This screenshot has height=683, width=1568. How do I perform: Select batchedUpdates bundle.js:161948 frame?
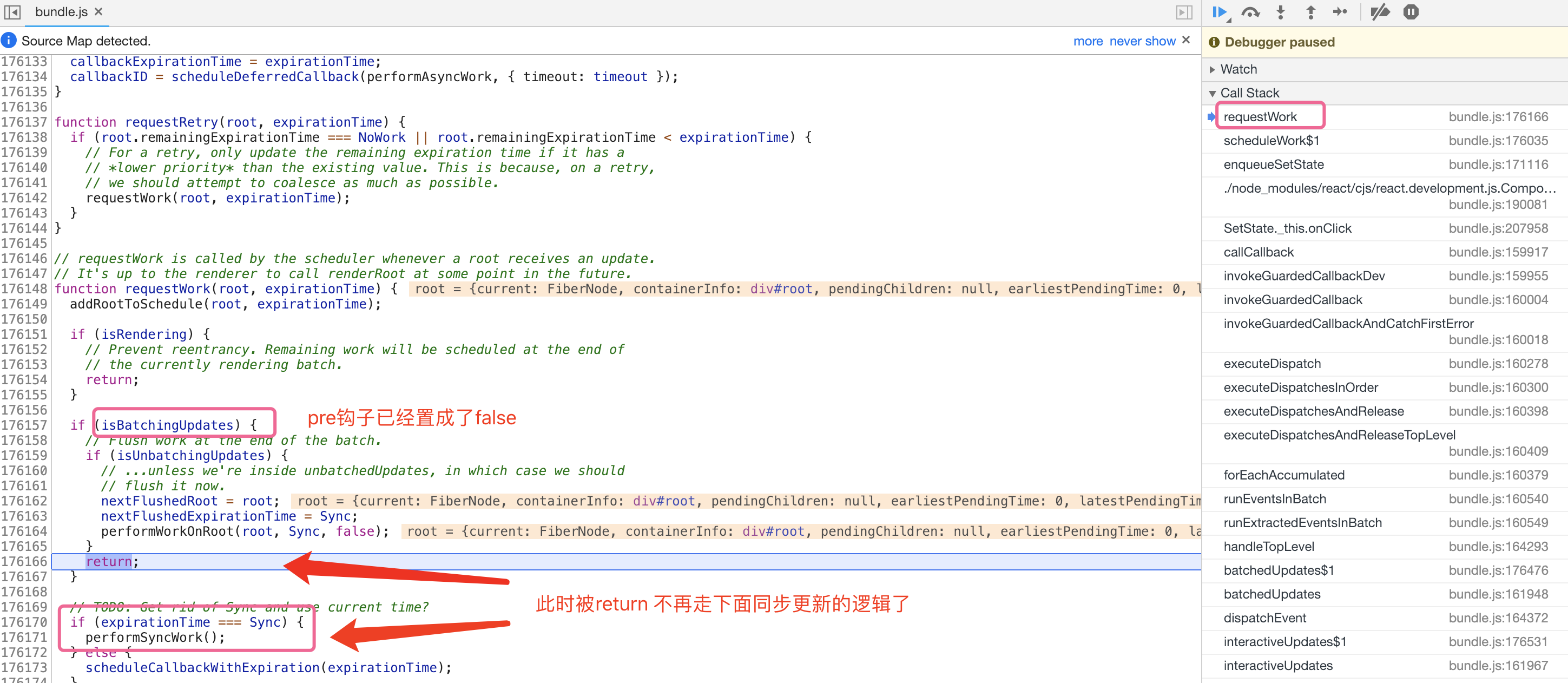point(1385,594)
